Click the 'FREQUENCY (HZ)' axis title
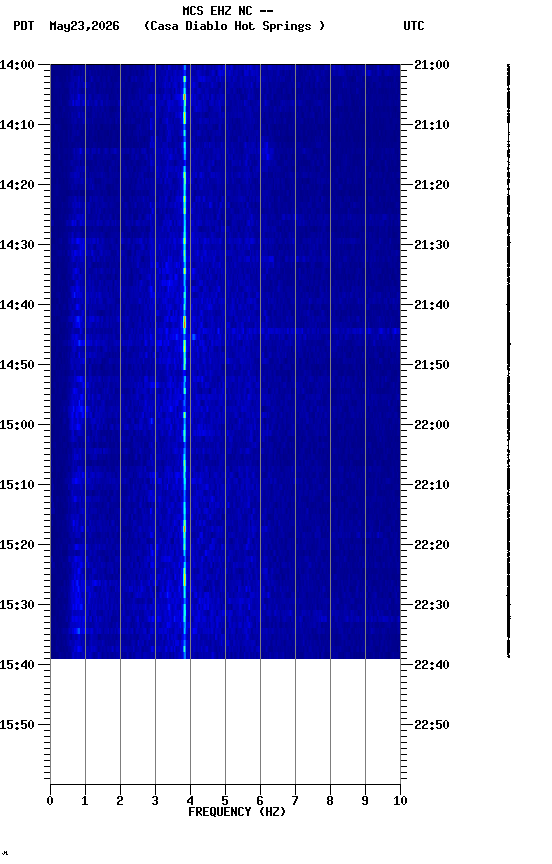This screenshot has height=864, width=552. 237,812
